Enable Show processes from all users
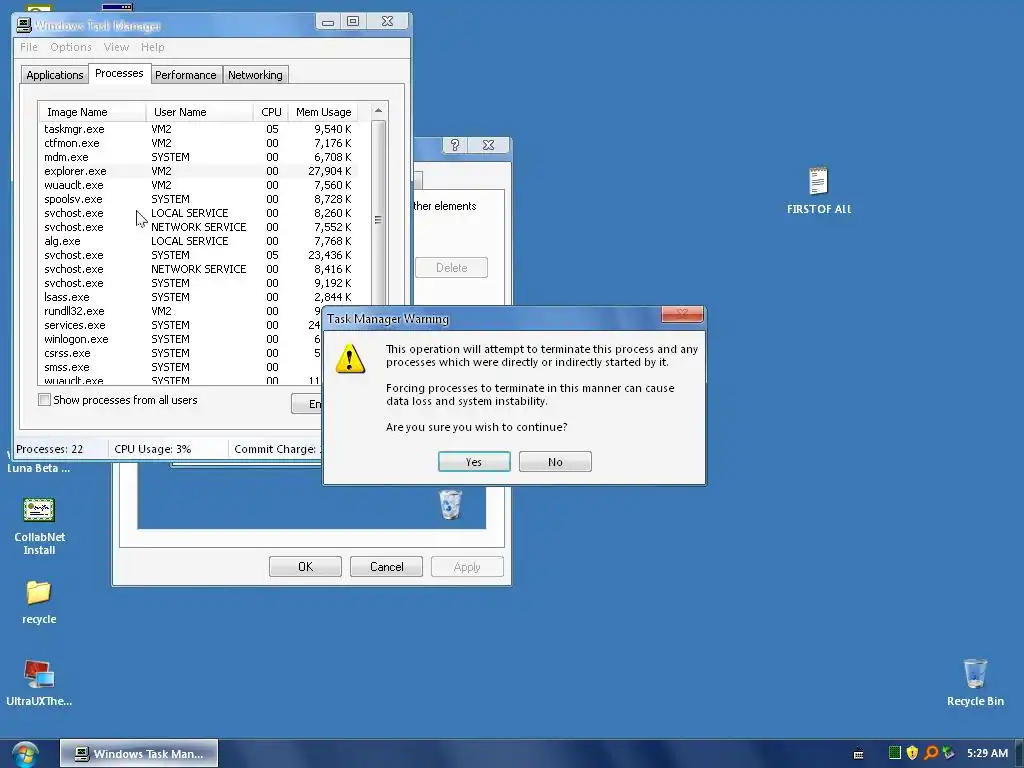The height and width of the screenshot is (768, 1024). [x=44, y=400]
